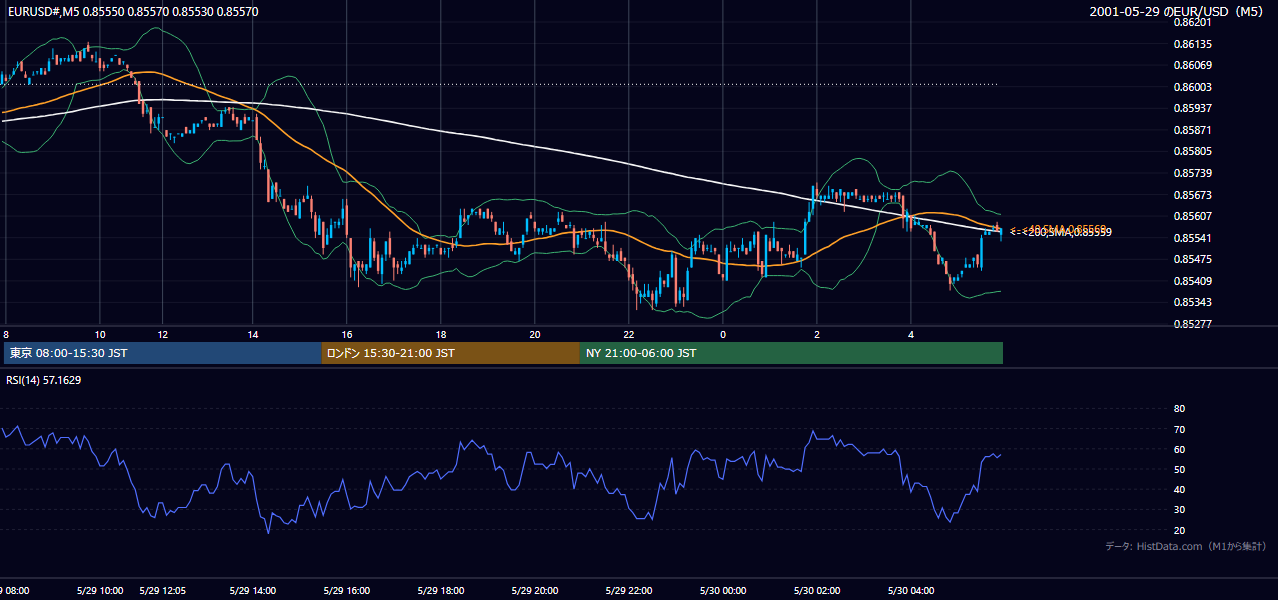Select the 5/29 10:00 date label
The image size is (1278, 600).
point(99,591)
